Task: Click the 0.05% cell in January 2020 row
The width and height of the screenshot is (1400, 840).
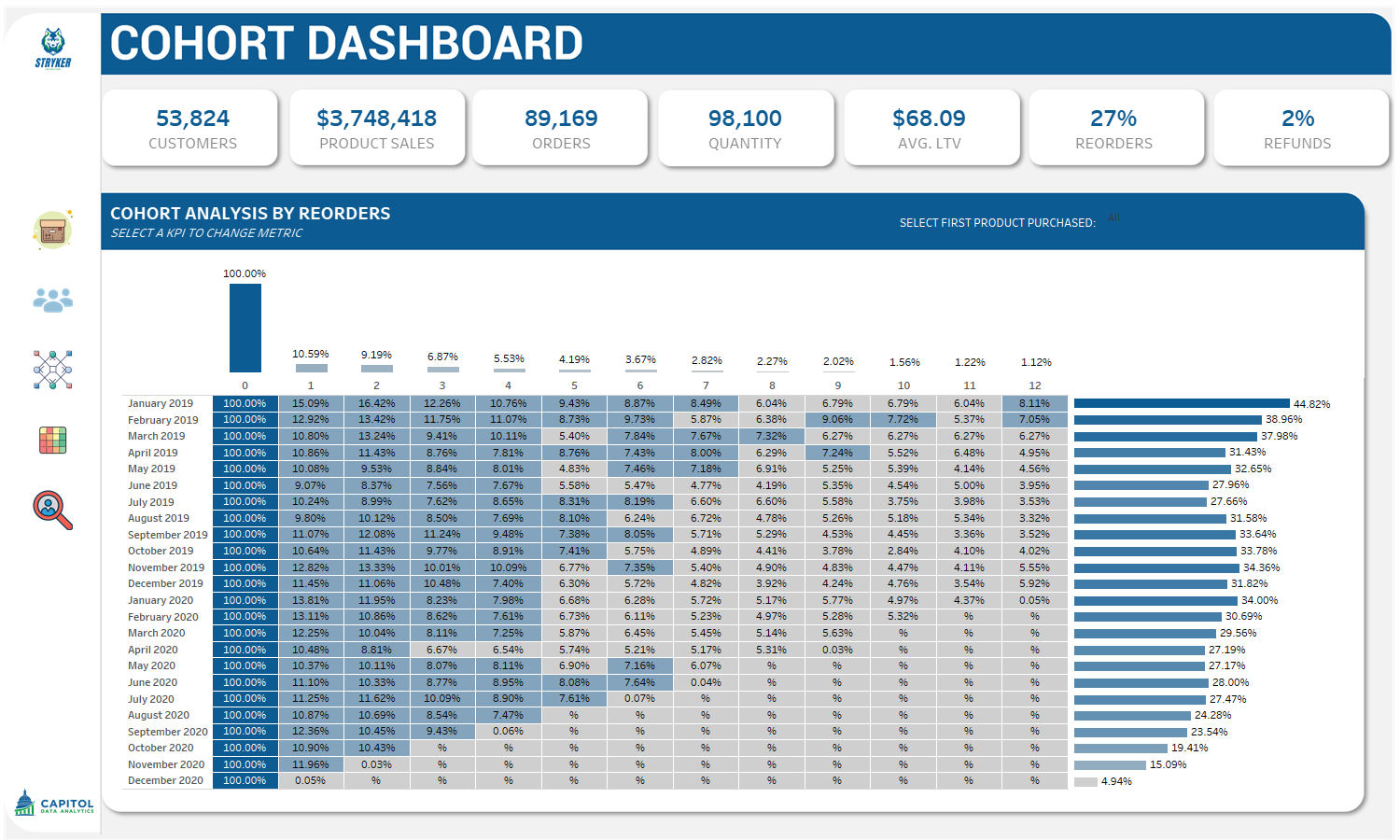Action: click(x=1035, y=600)
